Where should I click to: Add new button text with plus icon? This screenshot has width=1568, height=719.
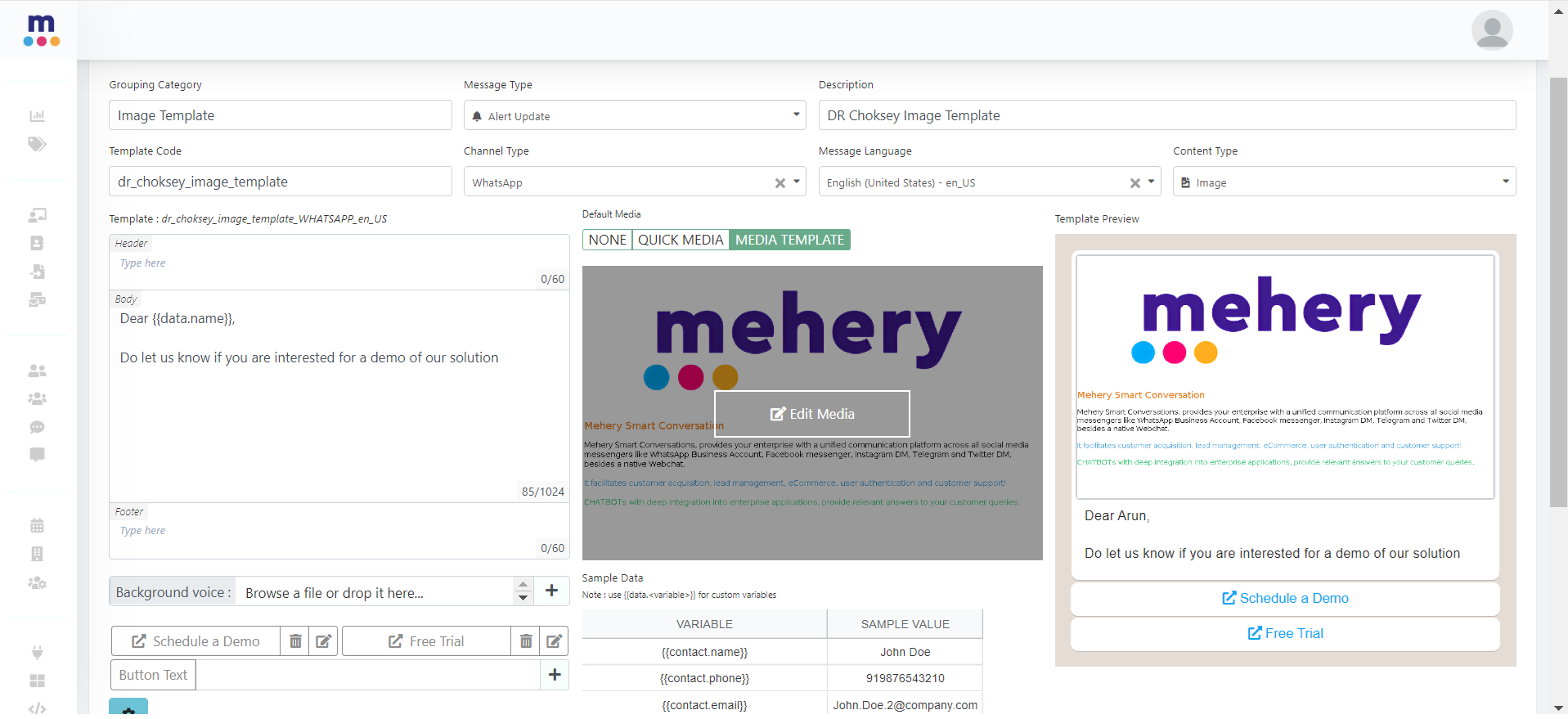click(x=555, y=675)
